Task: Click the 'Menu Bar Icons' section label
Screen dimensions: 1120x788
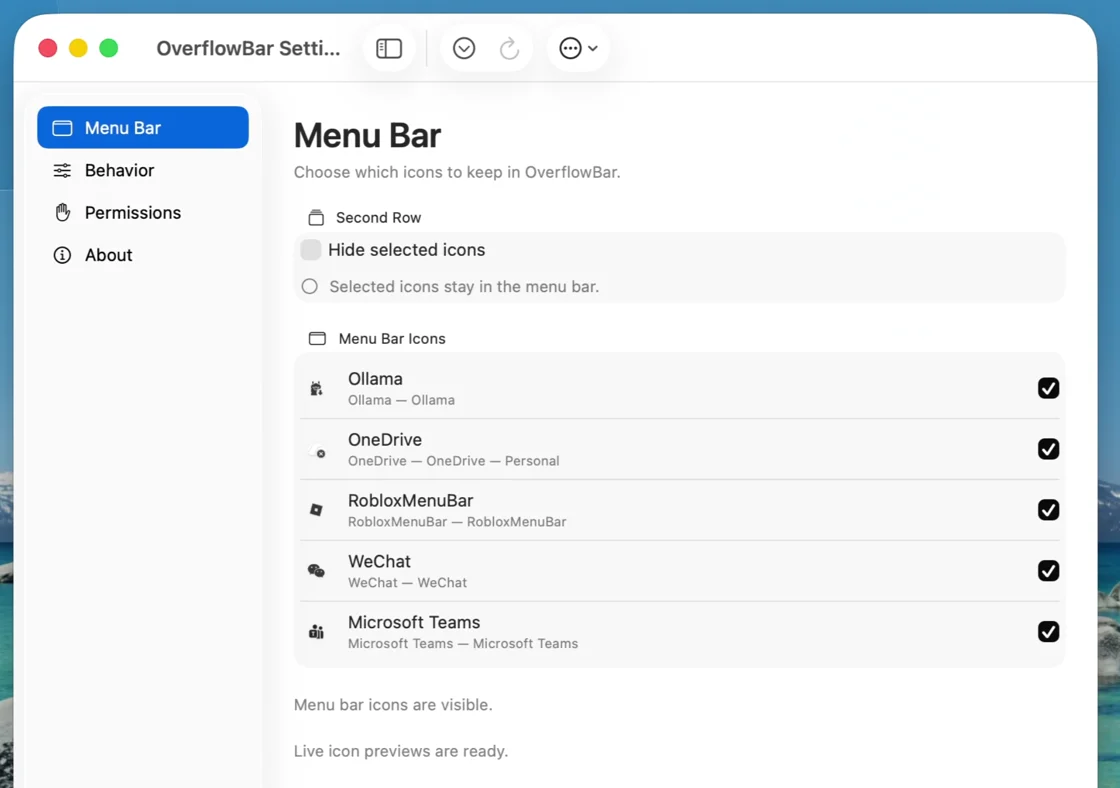Action: (392, 339)
